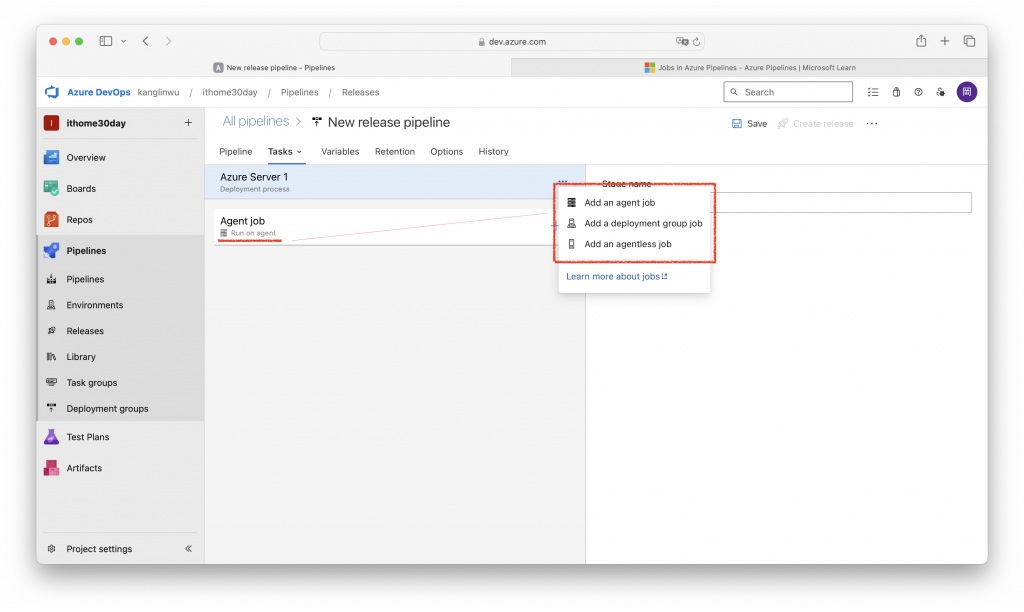Click the release pipeline icon before title
1024x612 pixels.
click(x=317, y=122)
